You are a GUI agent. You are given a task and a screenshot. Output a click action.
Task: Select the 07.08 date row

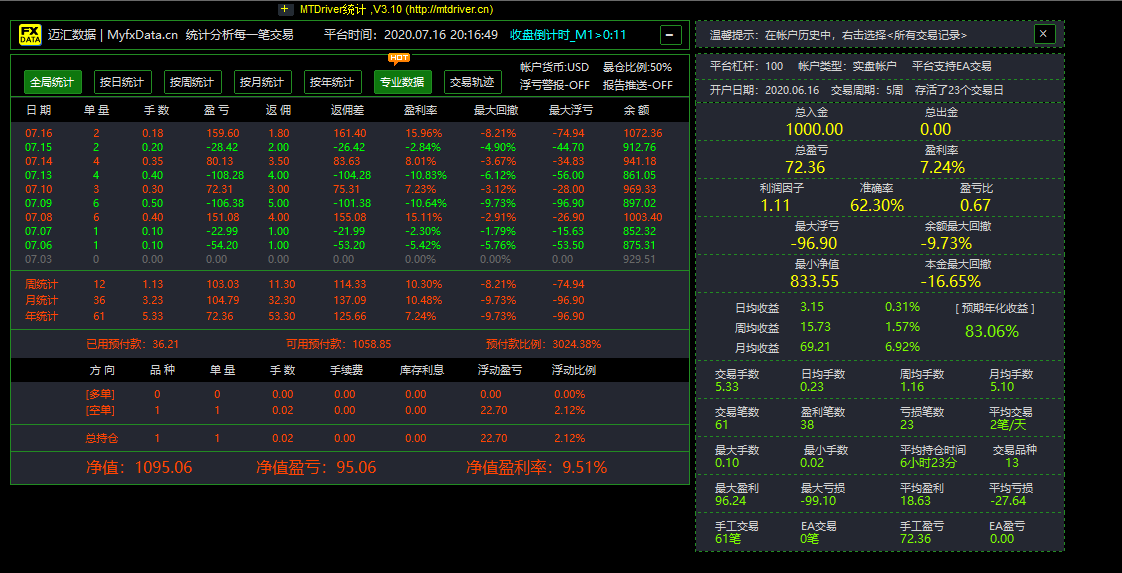350,217
